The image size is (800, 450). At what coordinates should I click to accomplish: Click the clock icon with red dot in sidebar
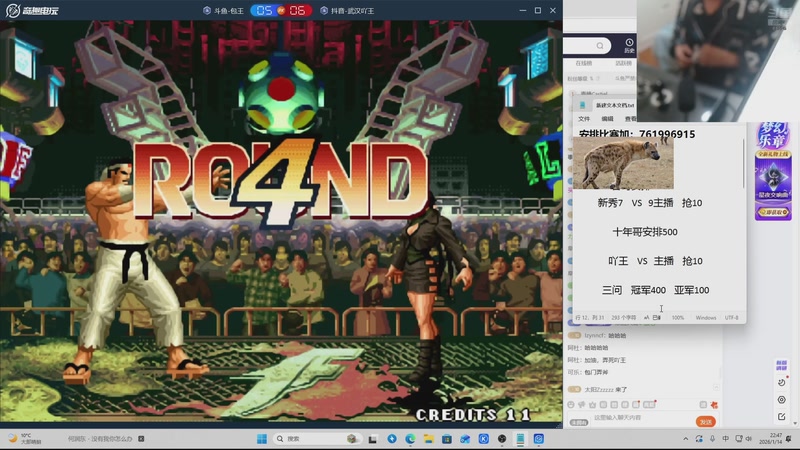click(782, 382)
